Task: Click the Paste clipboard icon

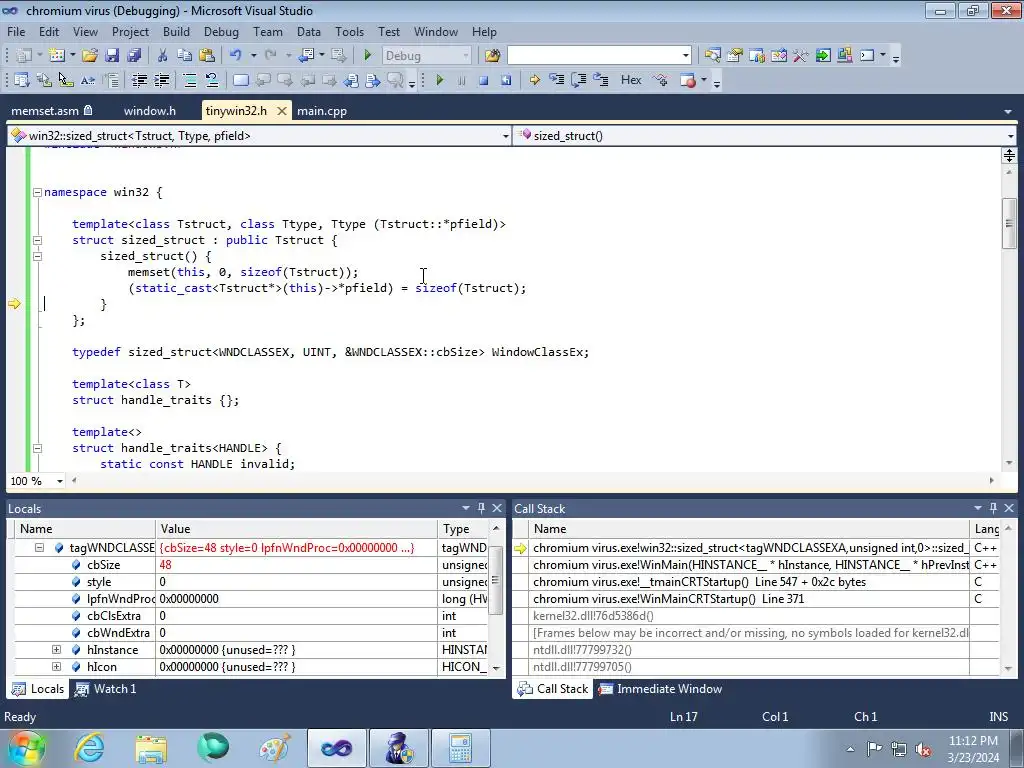Action: click(x=207, y=56)
